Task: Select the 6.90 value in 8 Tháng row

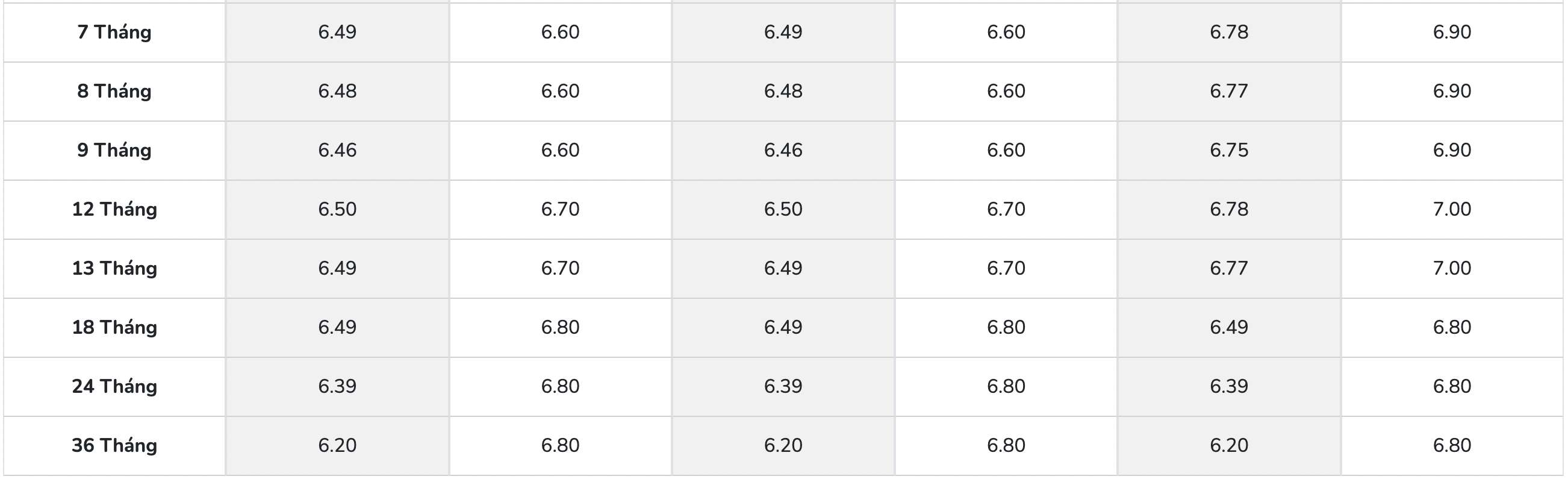Action: [1452, 91]
